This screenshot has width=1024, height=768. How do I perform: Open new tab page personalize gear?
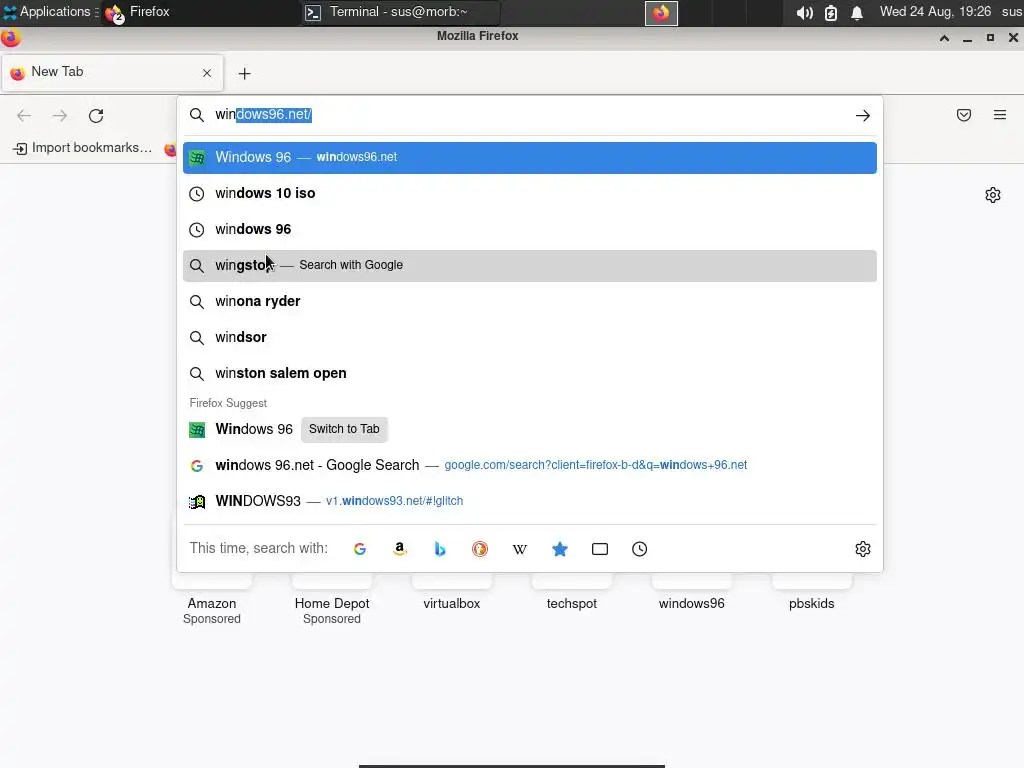tap(993, 195)
